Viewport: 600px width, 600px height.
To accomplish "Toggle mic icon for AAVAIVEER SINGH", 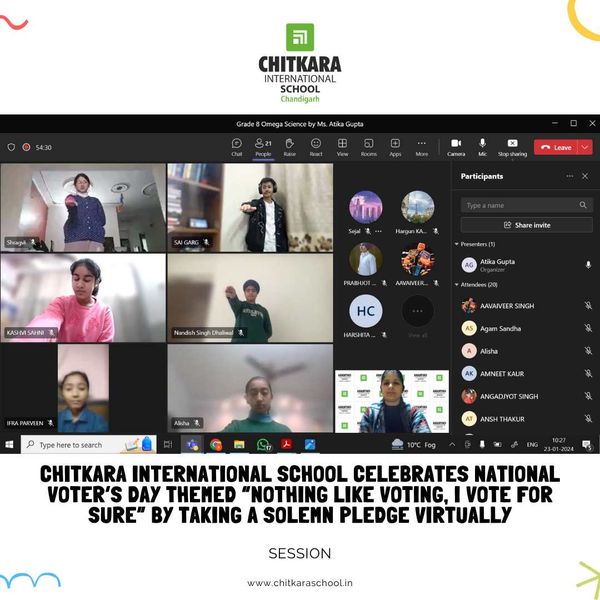I will pos(589,306).
